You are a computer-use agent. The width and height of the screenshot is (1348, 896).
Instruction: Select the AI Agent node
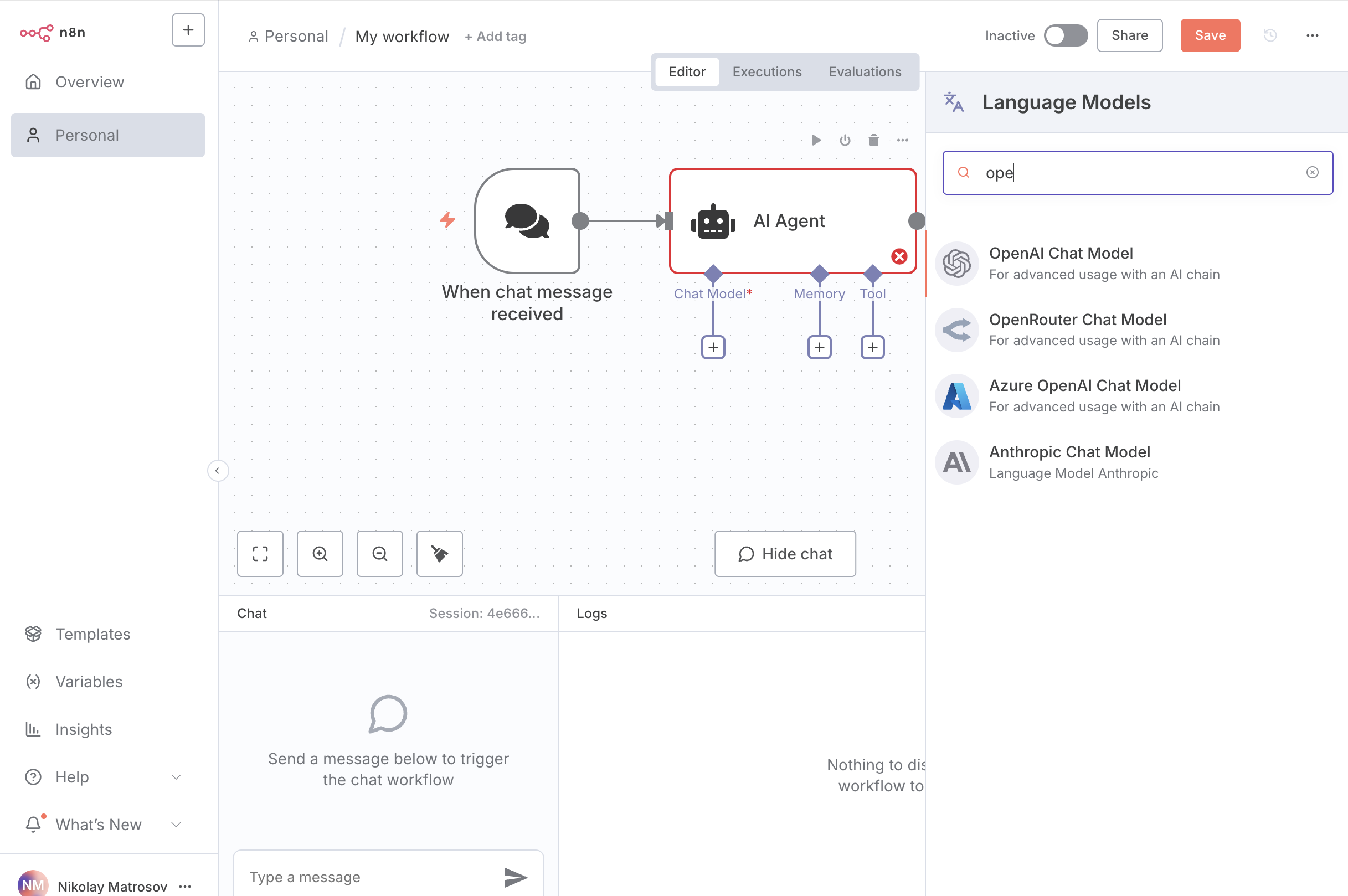pyautogui.click(x=793, y=220)
